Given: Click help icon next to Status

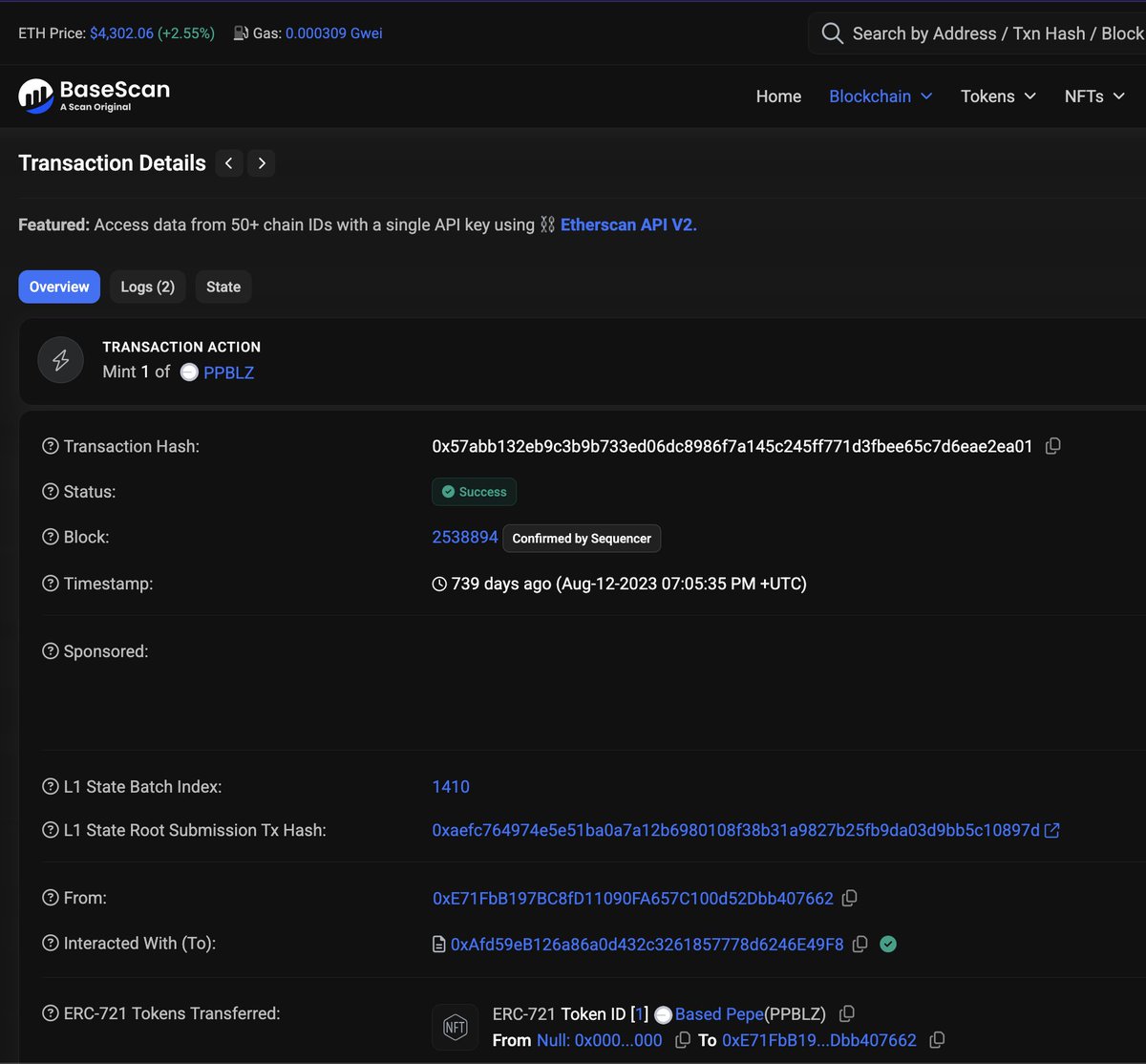Looking at the screenshot, I should coord(51,492).
